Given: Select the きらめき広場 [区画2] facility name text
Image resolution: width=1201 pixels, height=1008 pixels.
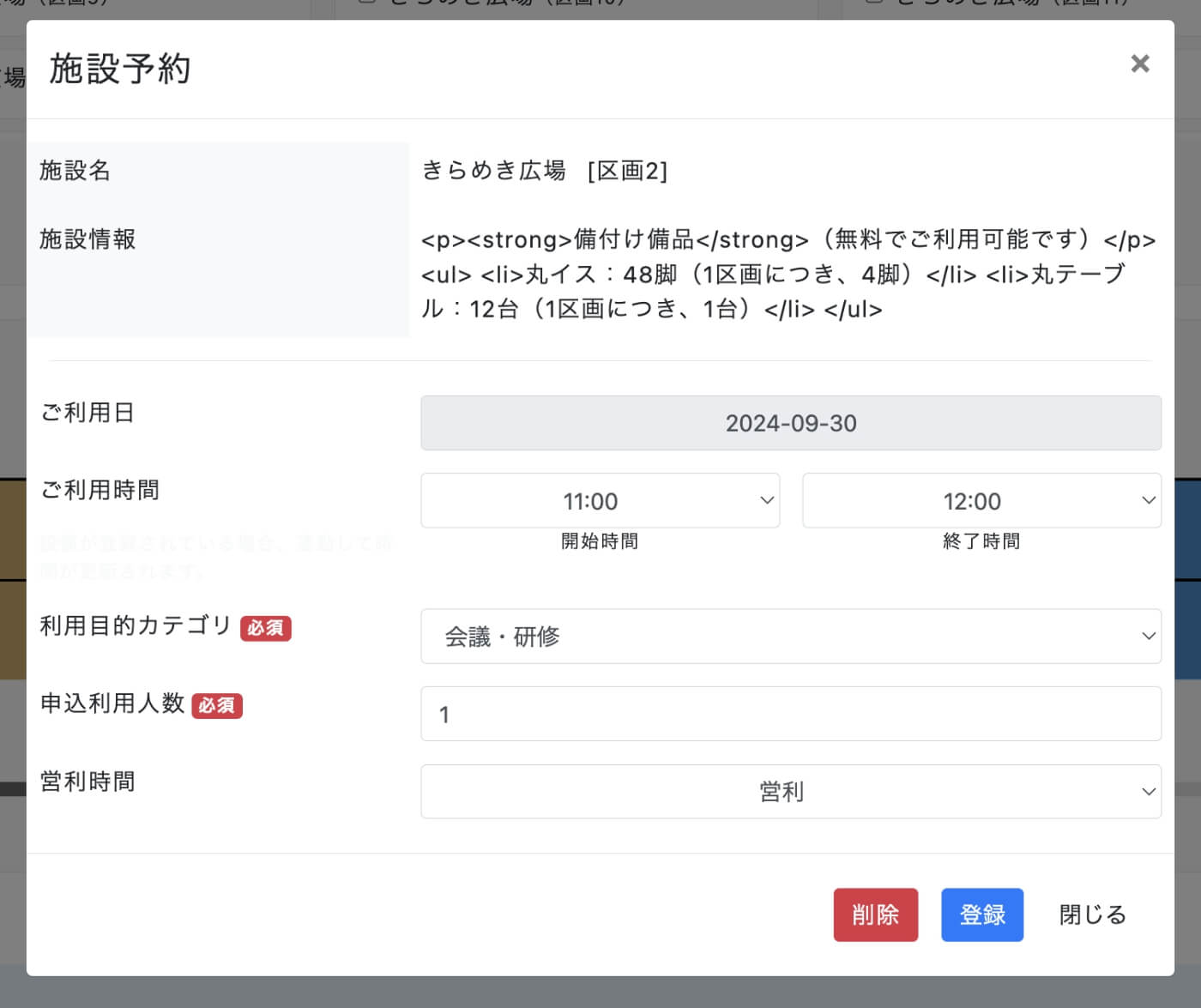Looking at the screenshot, I should [x=544, y=171].
